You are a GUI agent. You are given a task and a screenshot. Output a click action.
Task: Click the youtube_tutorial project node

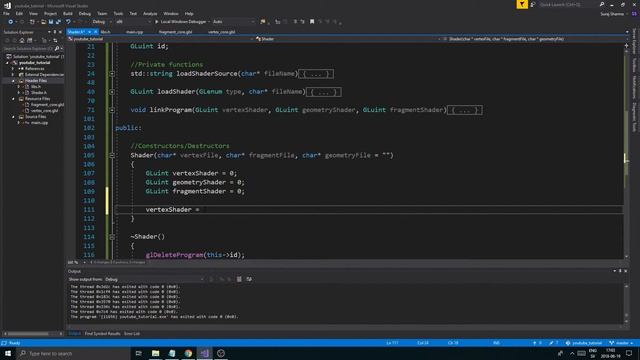(35, 63)
